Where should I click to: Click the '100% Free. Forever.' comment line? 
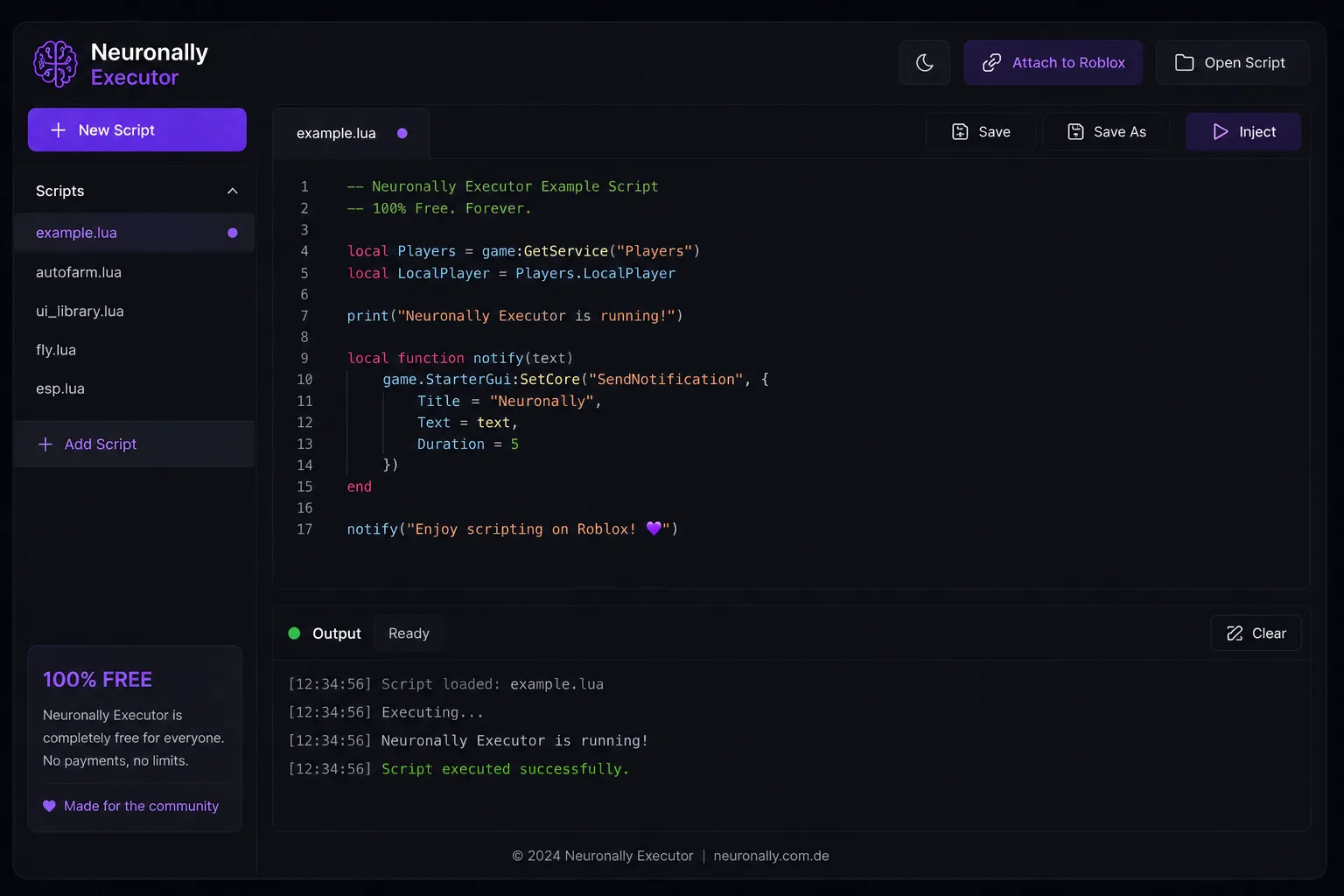438,208
